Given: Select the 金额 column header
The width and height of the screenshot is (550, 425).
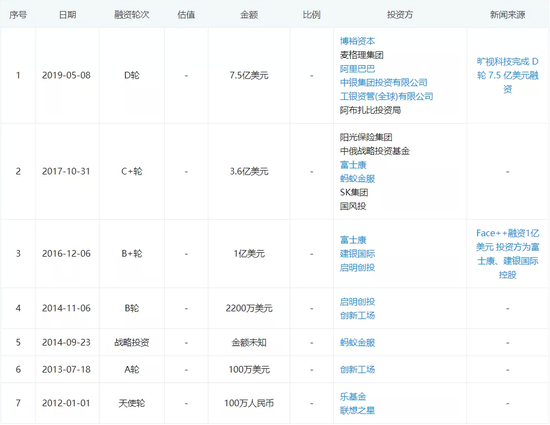Looking at the screenshot, I should click(249, 15).
